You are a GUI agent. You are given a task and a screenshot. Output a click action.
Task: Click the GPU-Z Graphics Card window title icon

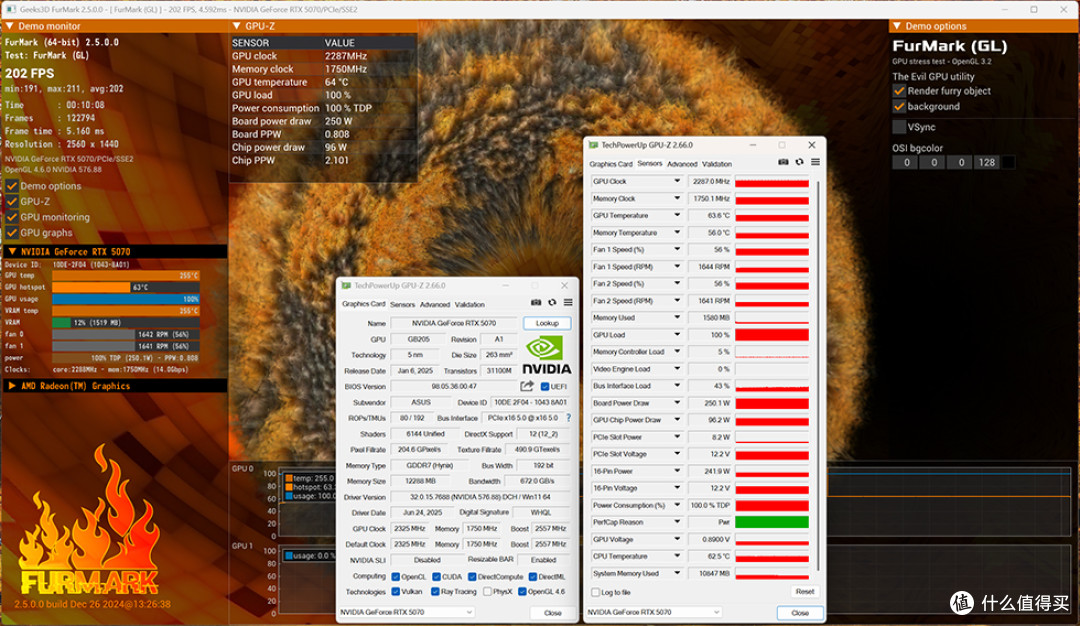tap(346, 285)
